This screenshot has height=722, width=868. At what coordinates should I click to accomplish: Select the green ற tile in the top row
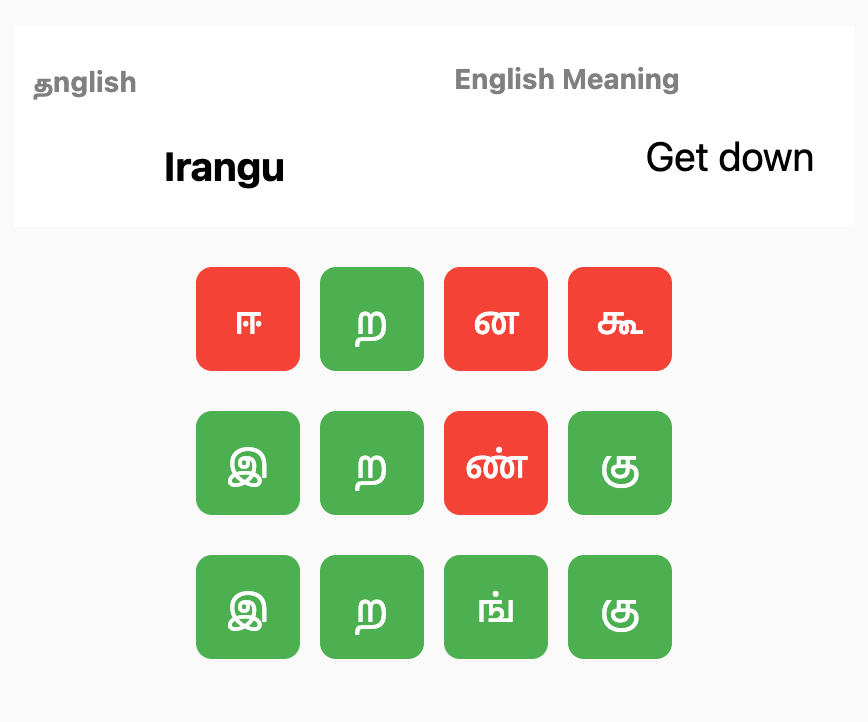coord(372,319)
